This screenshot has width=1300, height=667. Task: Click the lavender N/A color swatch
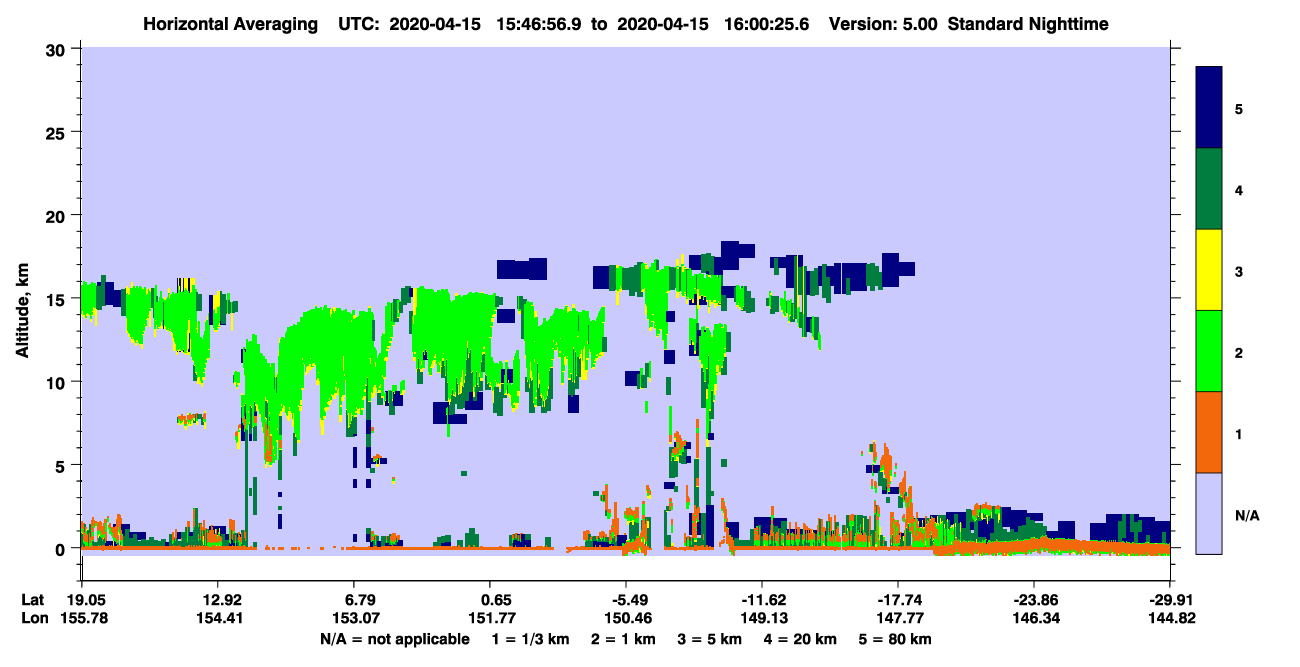click(x=1209, y=512)
